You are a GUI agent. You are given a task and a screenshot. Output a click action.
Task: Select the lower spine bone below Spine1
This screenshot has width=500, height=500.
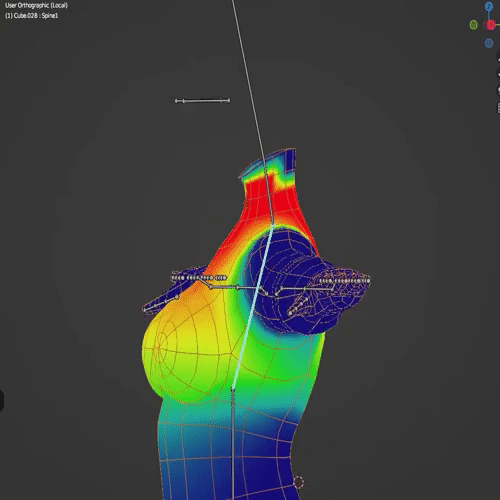point(233,443)
